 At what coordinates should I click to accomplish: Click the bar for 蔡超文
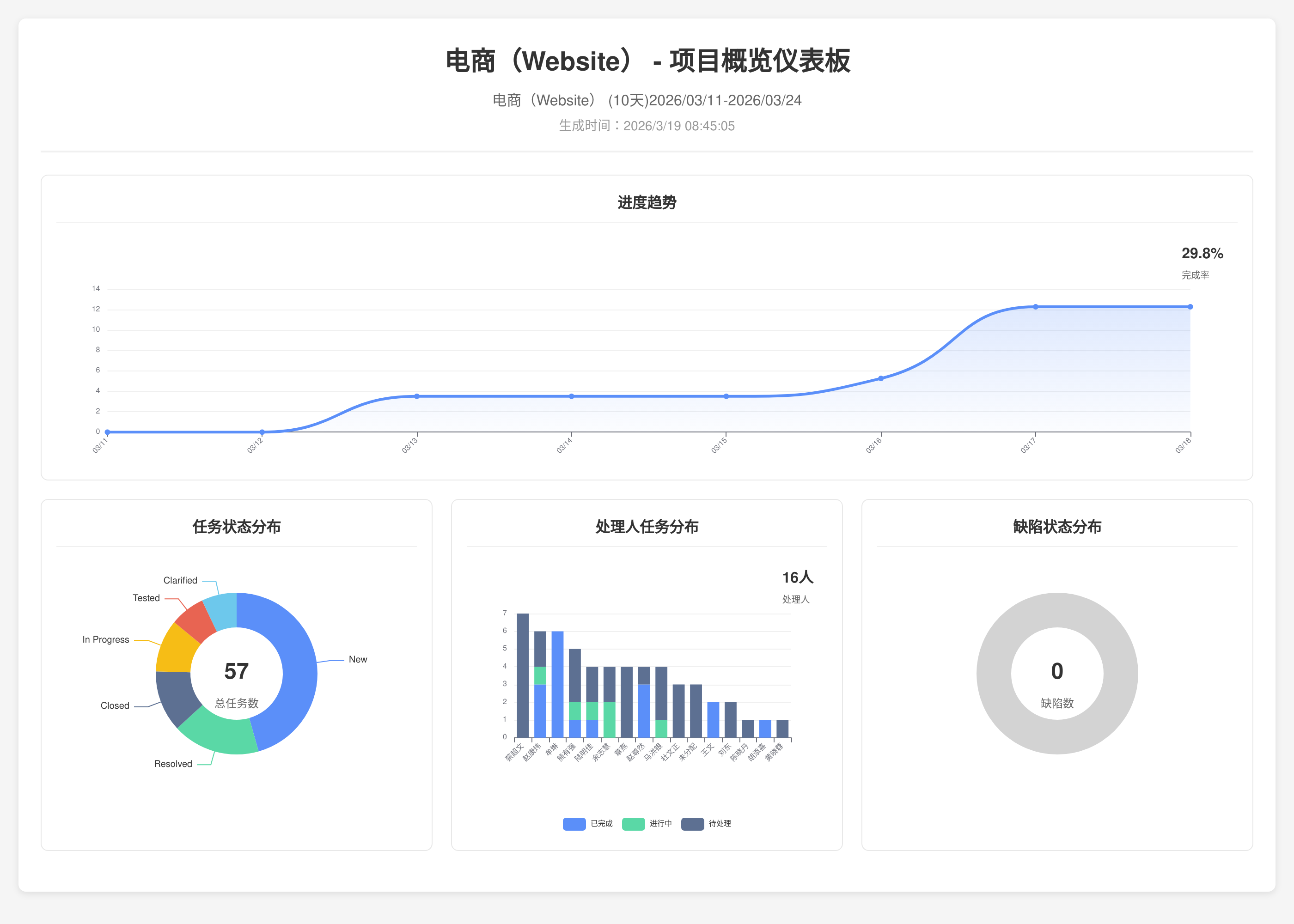click(522, 675)
